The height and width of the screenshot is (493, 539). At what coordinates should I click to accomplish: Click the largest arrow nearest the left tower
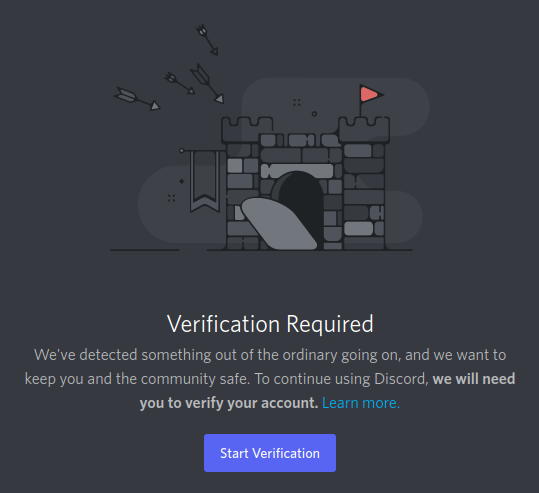coord(207,84)
